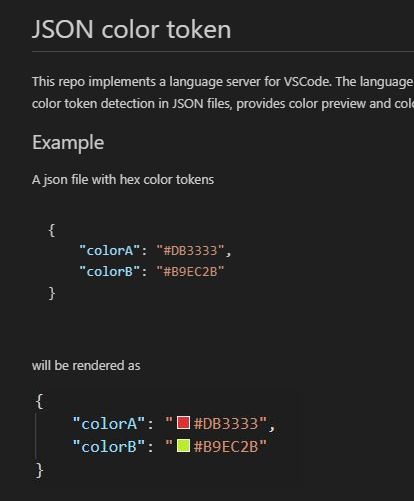Click the opening brace of first code block
Viewport: 414px width, 501px height.
(52, 230)
